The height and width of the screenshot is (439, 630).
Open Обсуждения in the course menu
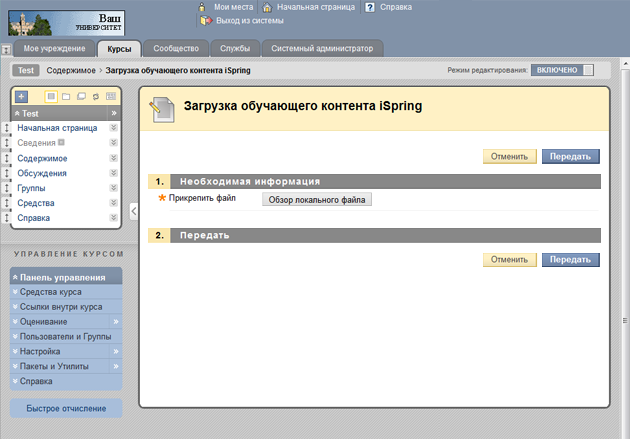click(42, 173)
